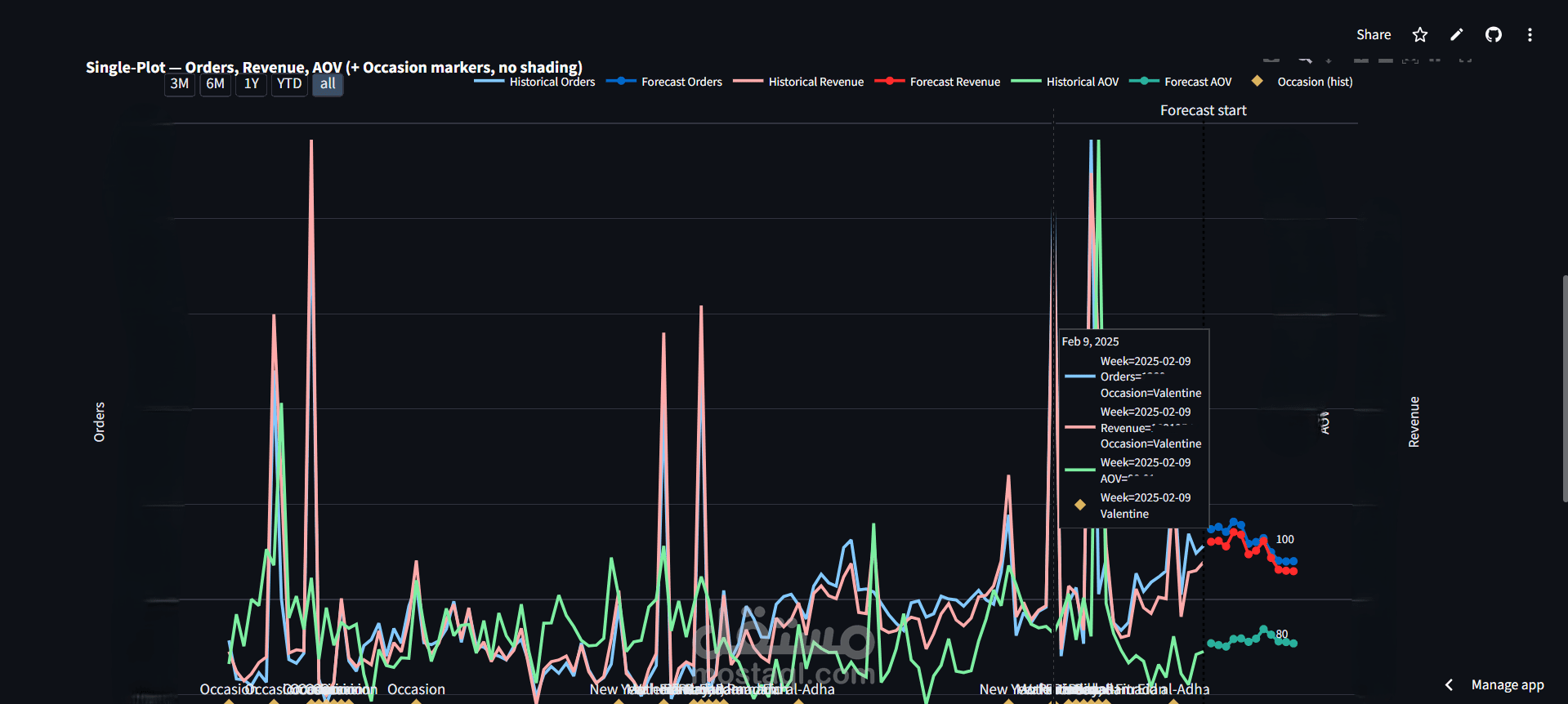Click the '80' forecast AOV end label

[x=1282, y=634]
